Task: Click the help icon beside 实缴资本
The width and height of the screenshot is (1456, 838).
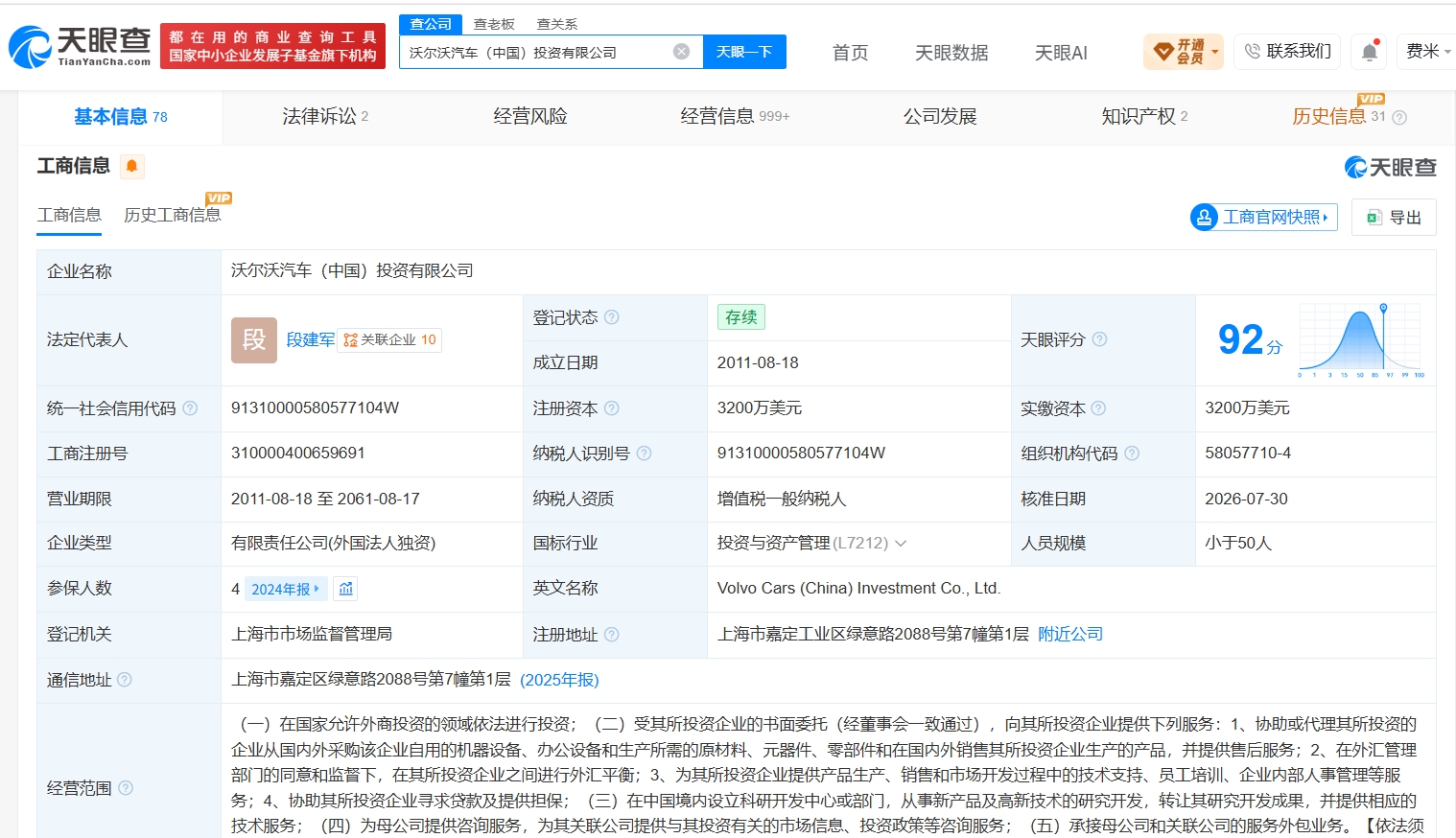Action: tap(1098, 408)
